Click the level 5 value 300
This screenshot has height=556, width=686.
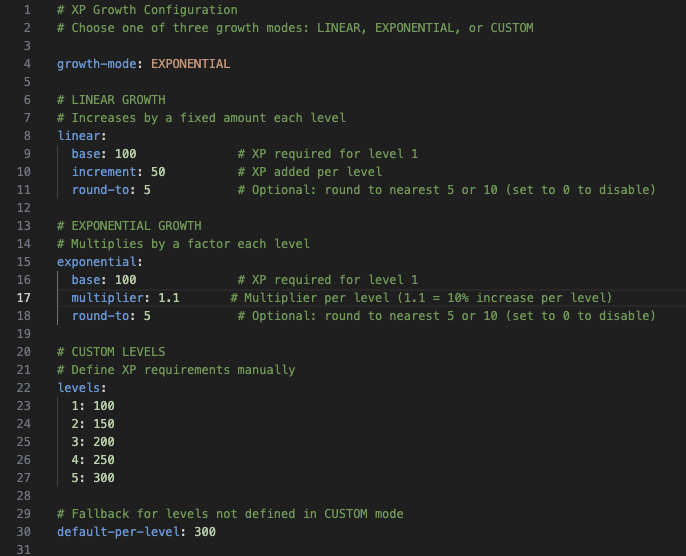click(x=104, y=478)
